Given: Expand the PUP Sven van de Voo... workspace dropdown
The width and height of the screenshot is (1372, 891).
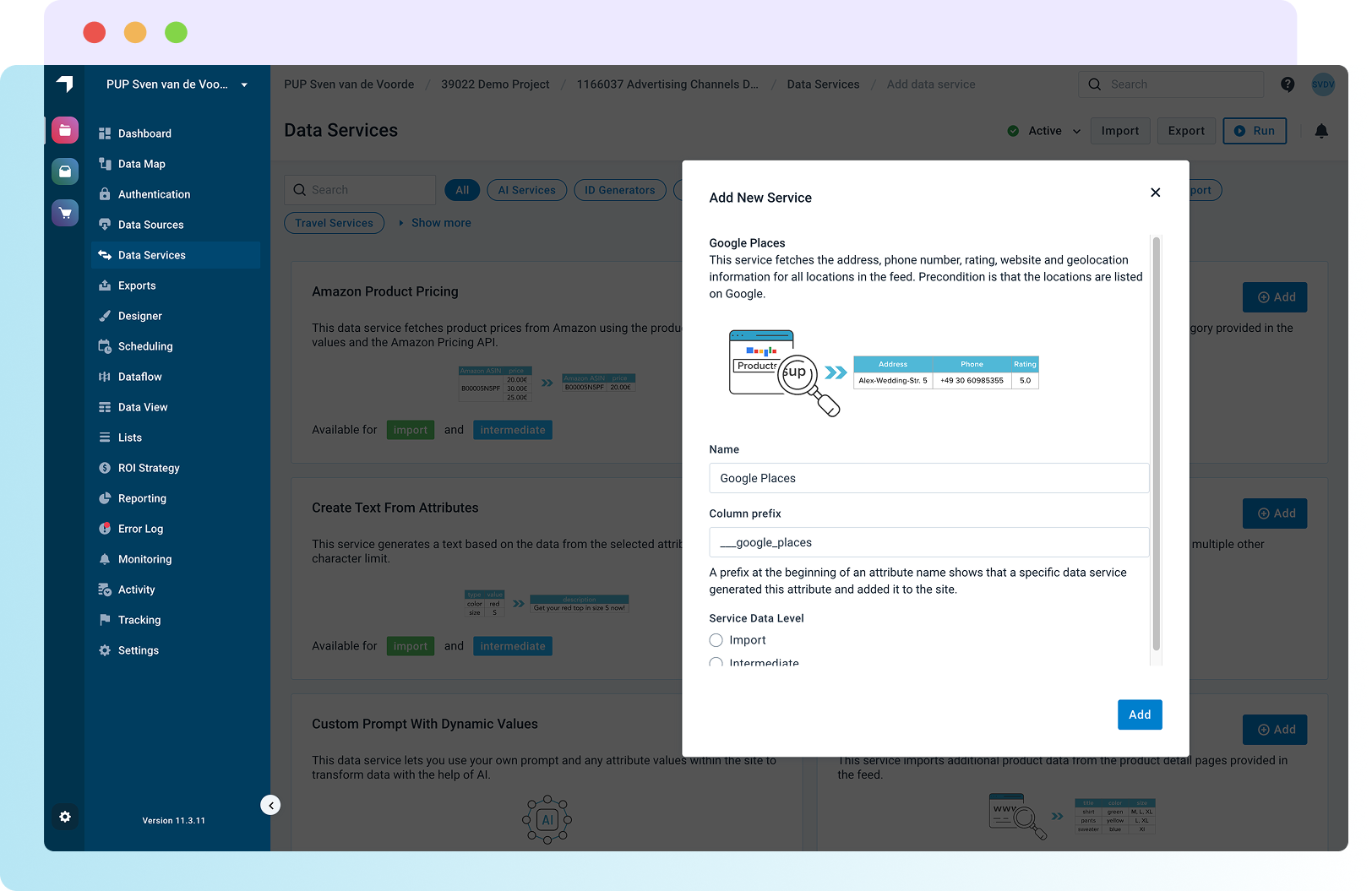Looking at the screenshot, I should coord(177,84).
